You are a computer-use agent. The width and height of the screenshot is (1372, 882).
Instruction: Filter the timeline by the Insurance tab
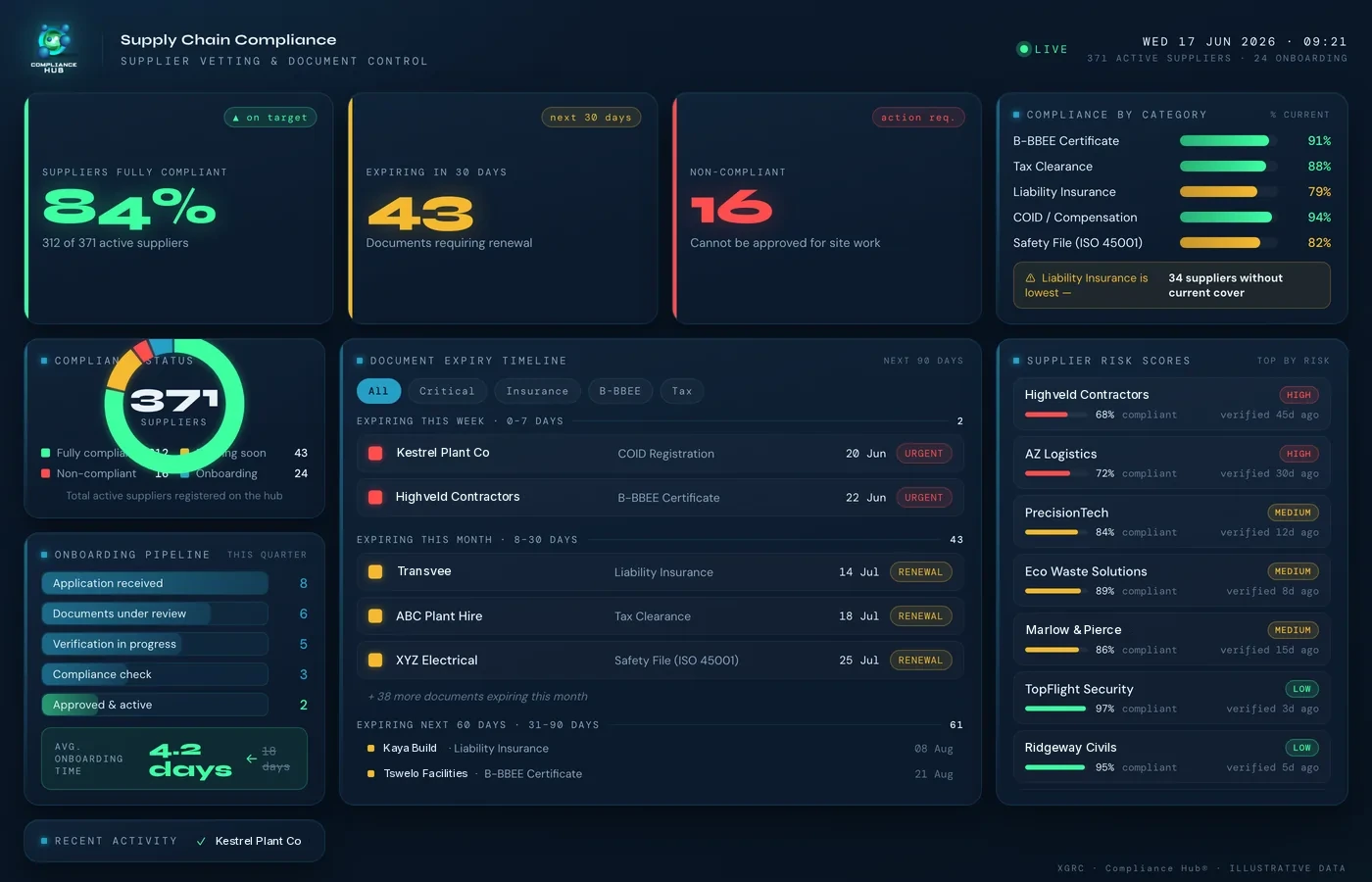tap(537, 391)
